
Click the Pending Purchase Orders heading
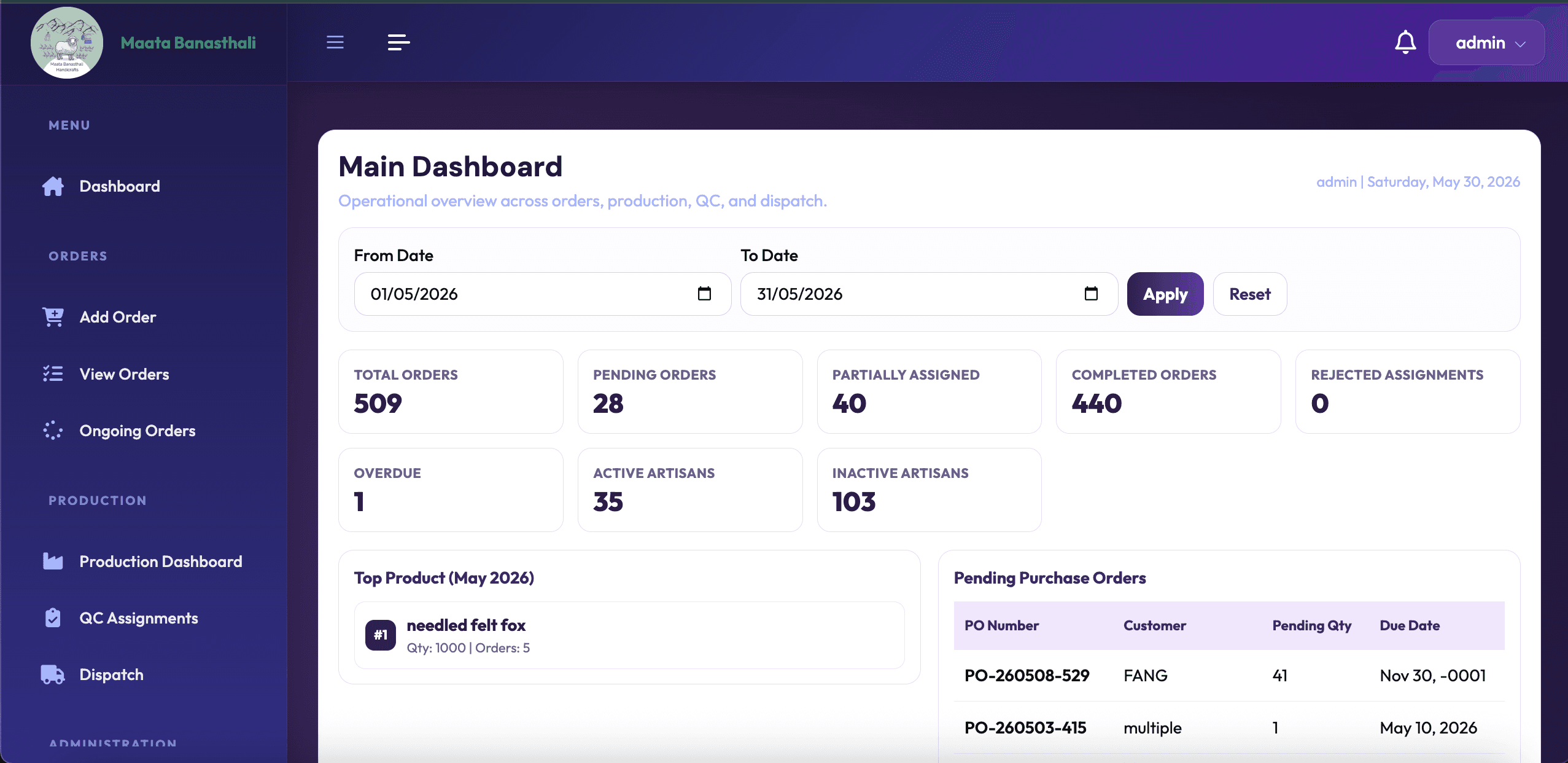1050,577
